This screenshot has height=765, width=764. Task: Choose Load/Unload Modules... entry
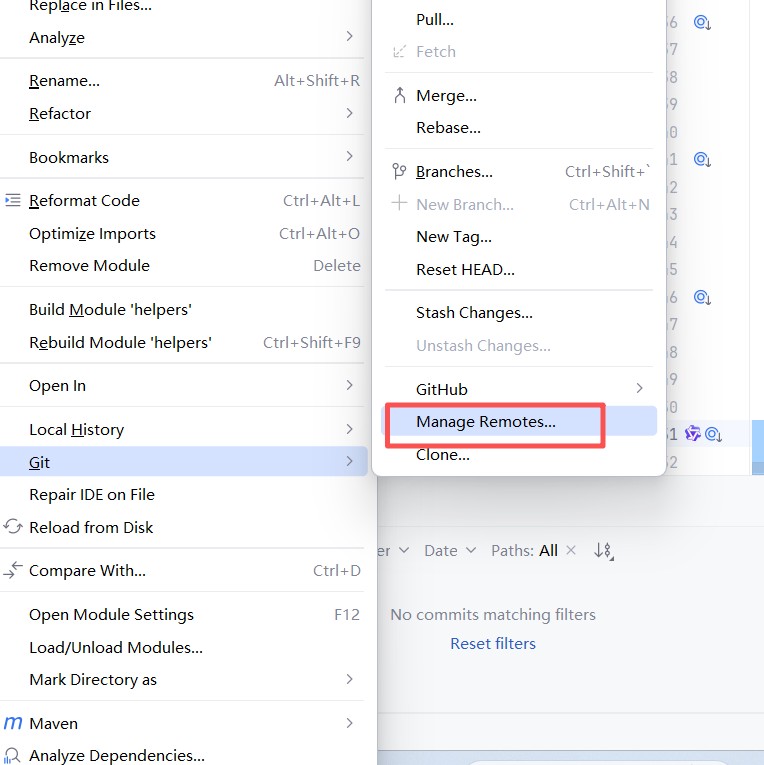183,647
